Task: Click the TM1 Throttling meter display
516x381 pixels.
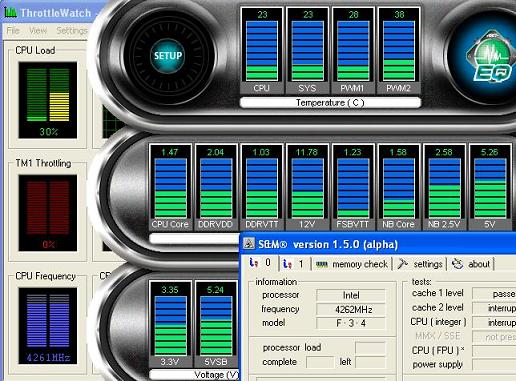Action: pos(48,213)
